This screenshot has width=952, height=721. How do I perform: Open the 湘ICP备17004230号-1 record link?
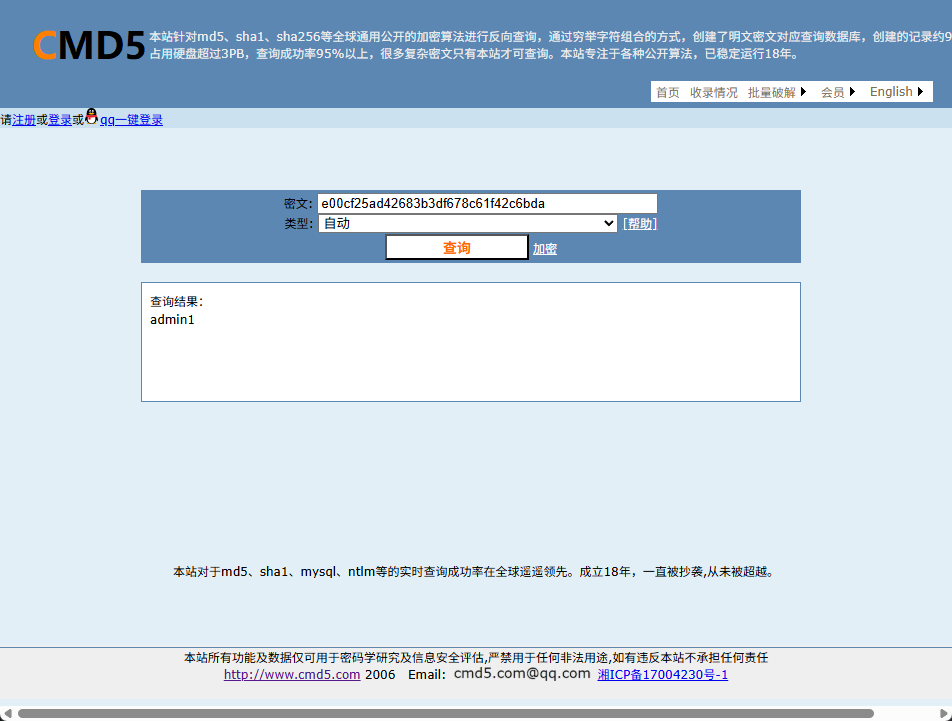663,674
